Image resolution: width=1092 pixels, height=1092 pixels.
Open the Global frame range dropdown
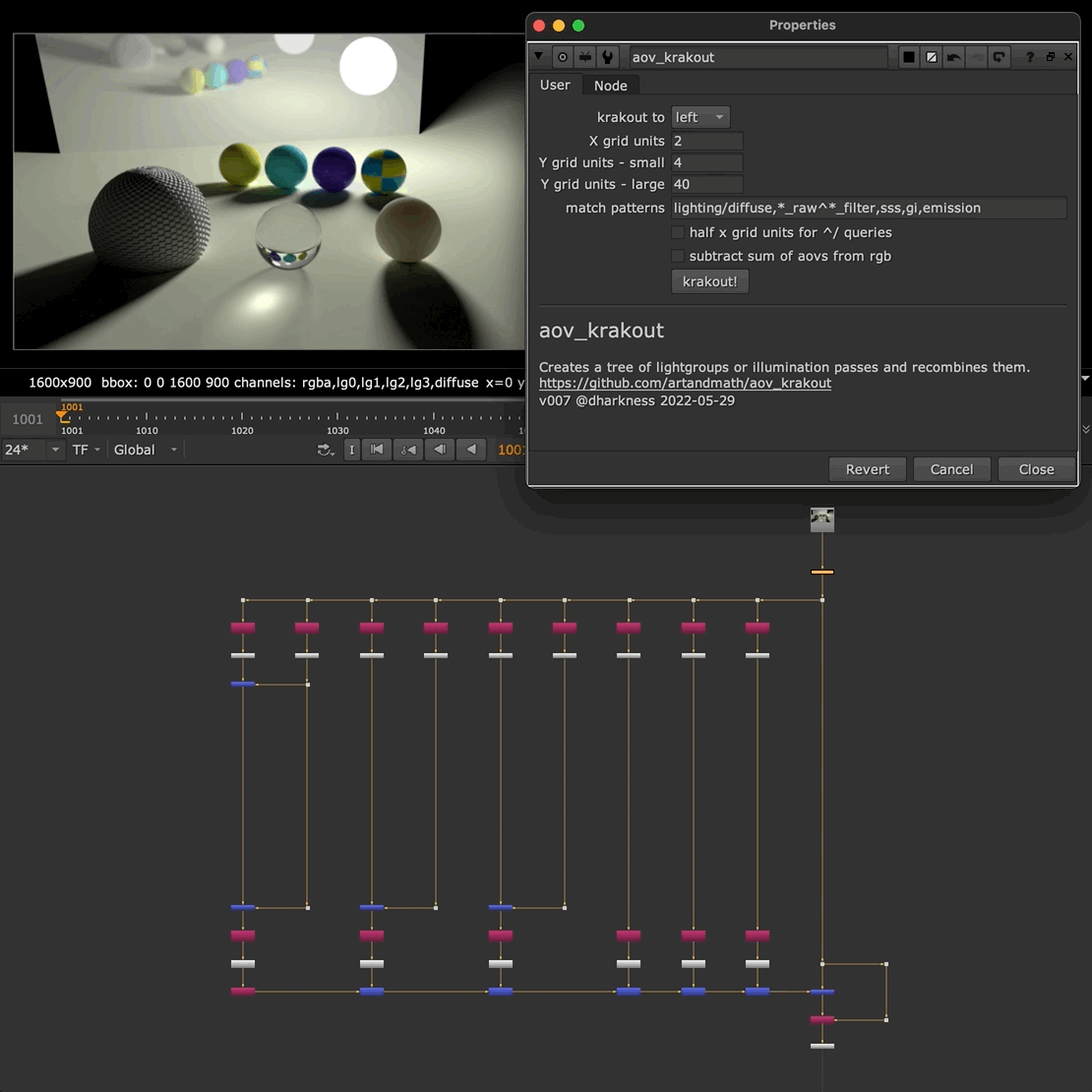click(146, 450)
